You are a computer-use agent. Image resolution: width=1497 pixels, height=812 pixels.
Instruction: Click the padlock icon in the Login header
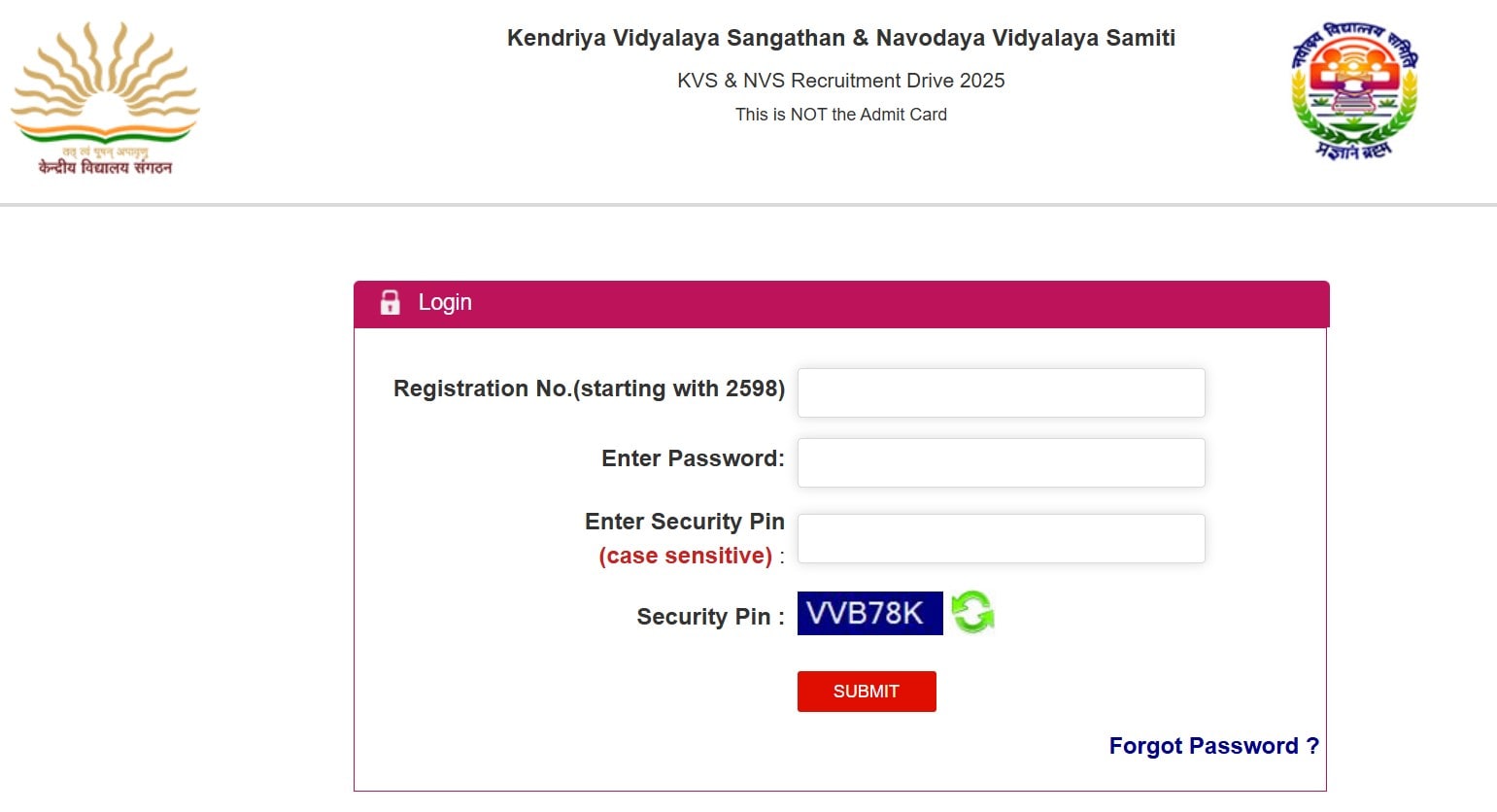391,302
